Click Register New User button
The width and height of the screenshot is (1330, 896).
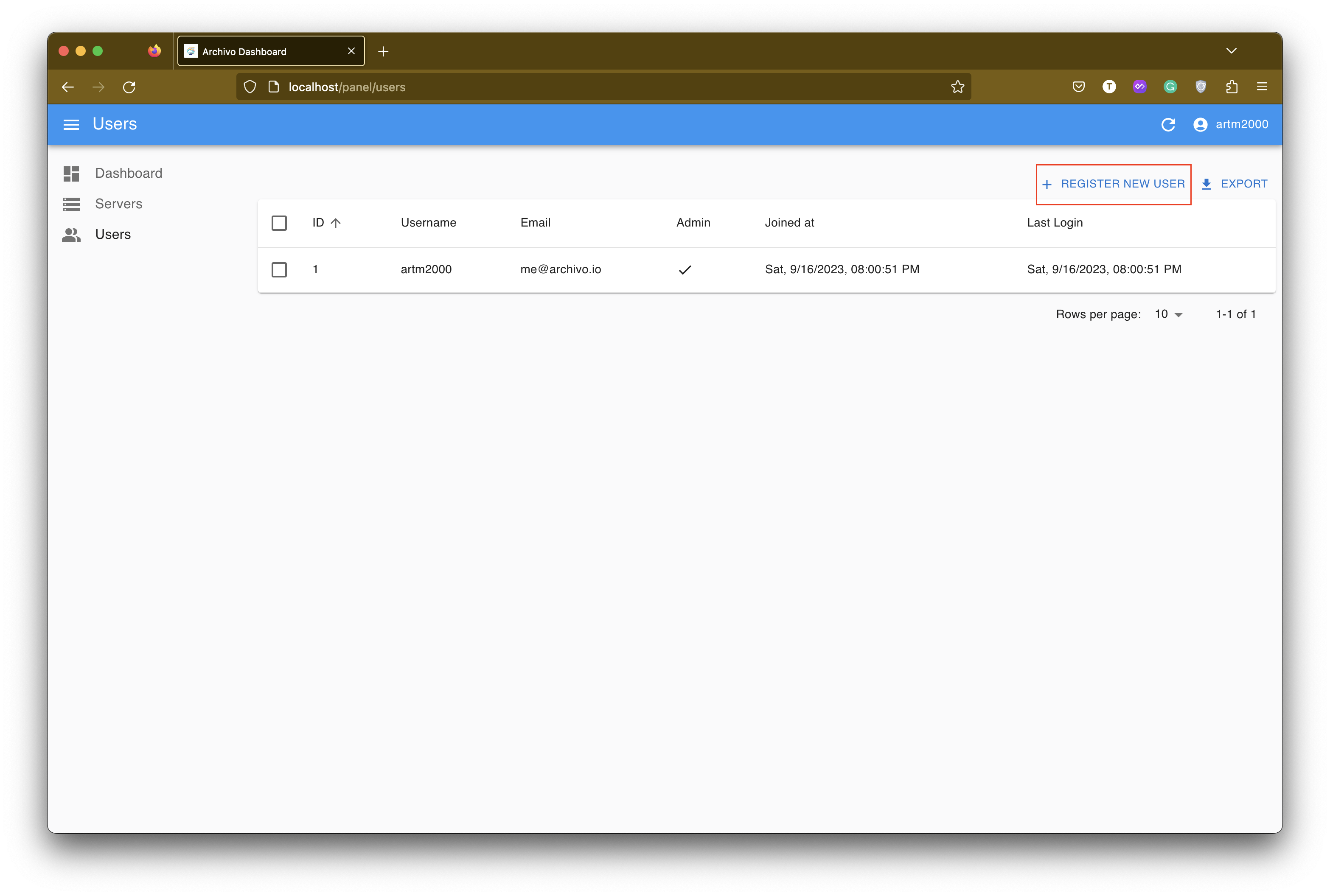(x=1113, y=184)
